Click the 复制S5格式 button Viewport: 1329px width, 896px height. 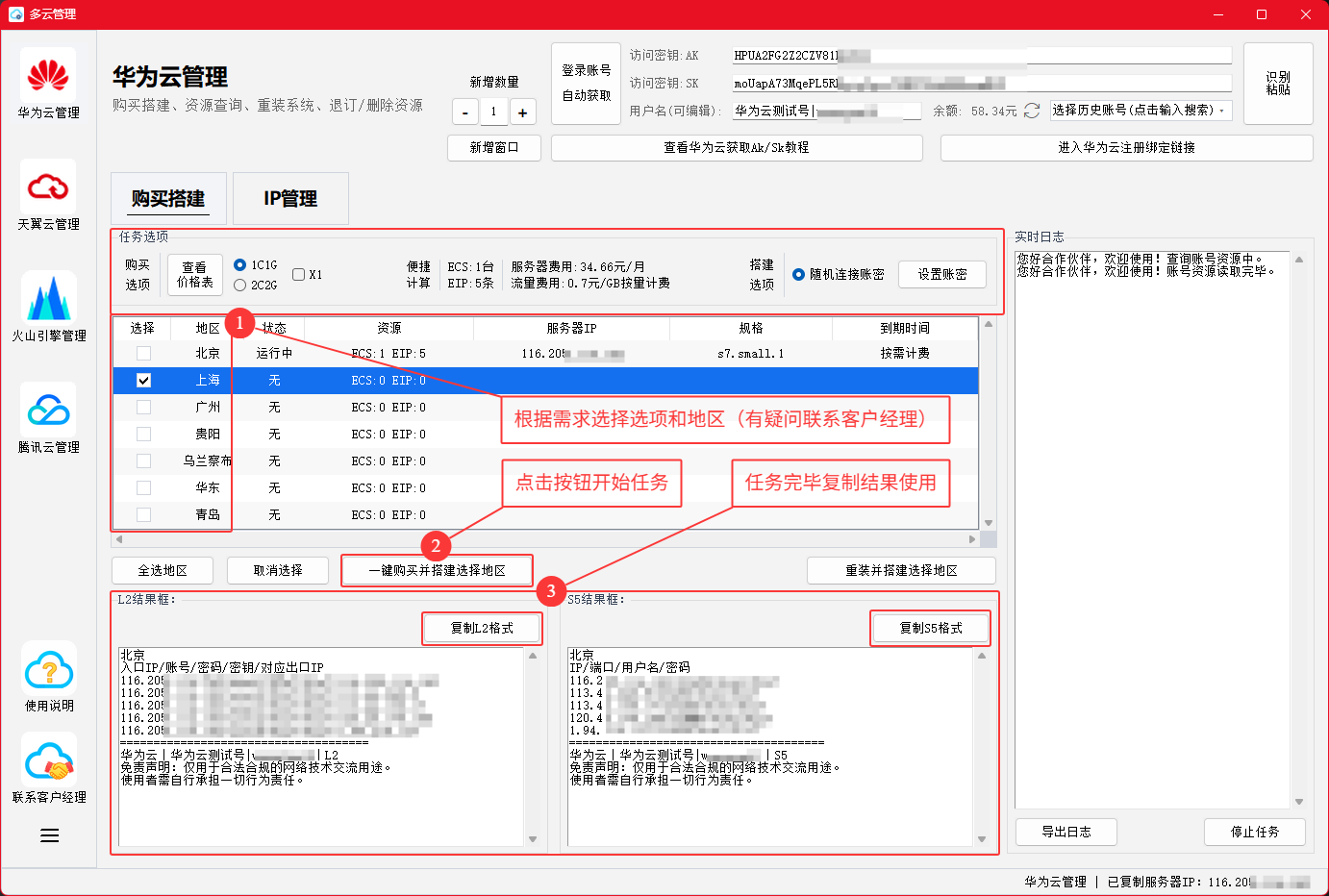pos(931,628)
